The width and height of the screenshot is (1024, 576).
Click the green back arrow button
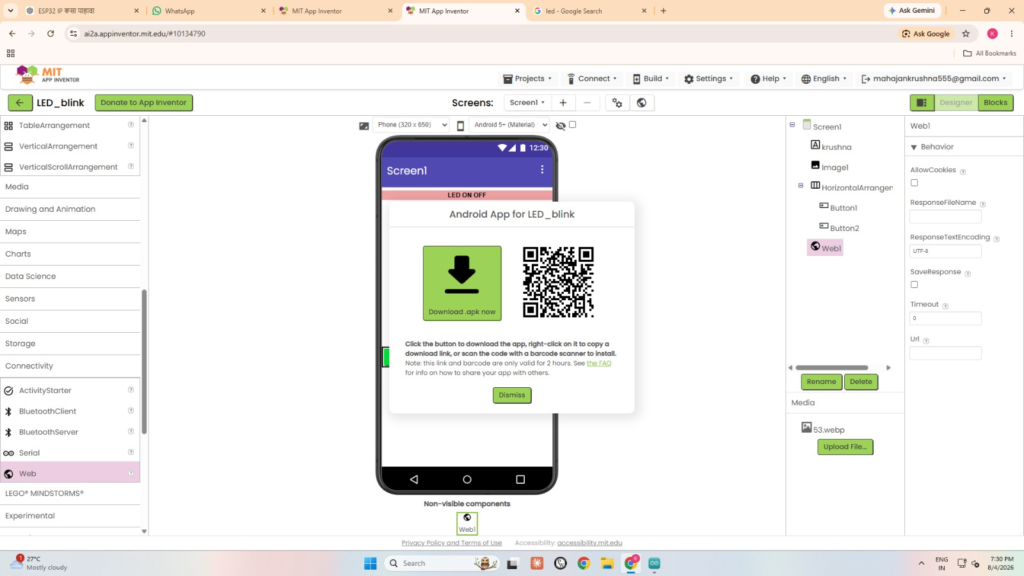pyautogui.click(x=20, y=103)
